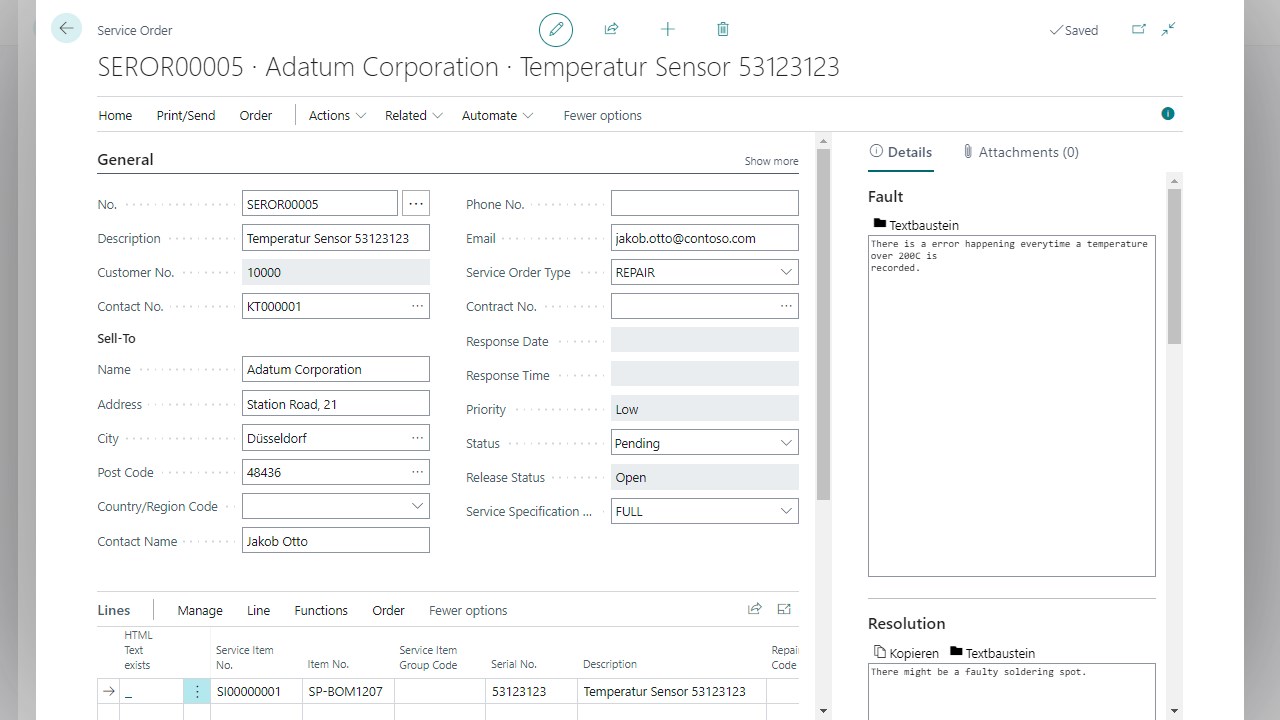Open the Country/Region Code dropdown
The height and width of the screenshot is (720, 1280).
[417, 506]
